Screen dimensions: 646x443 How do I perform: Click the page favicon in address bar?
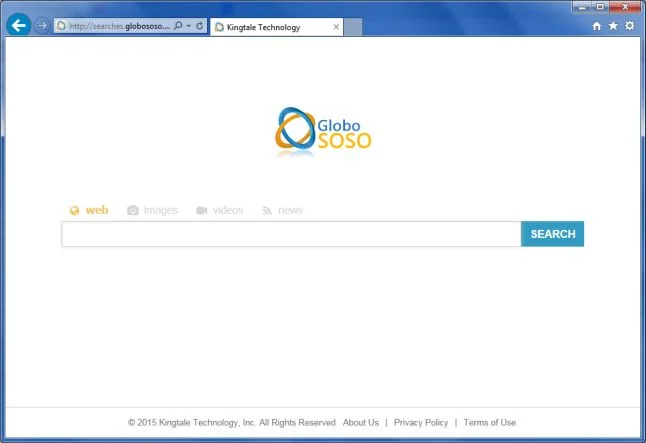click(61, 26)
